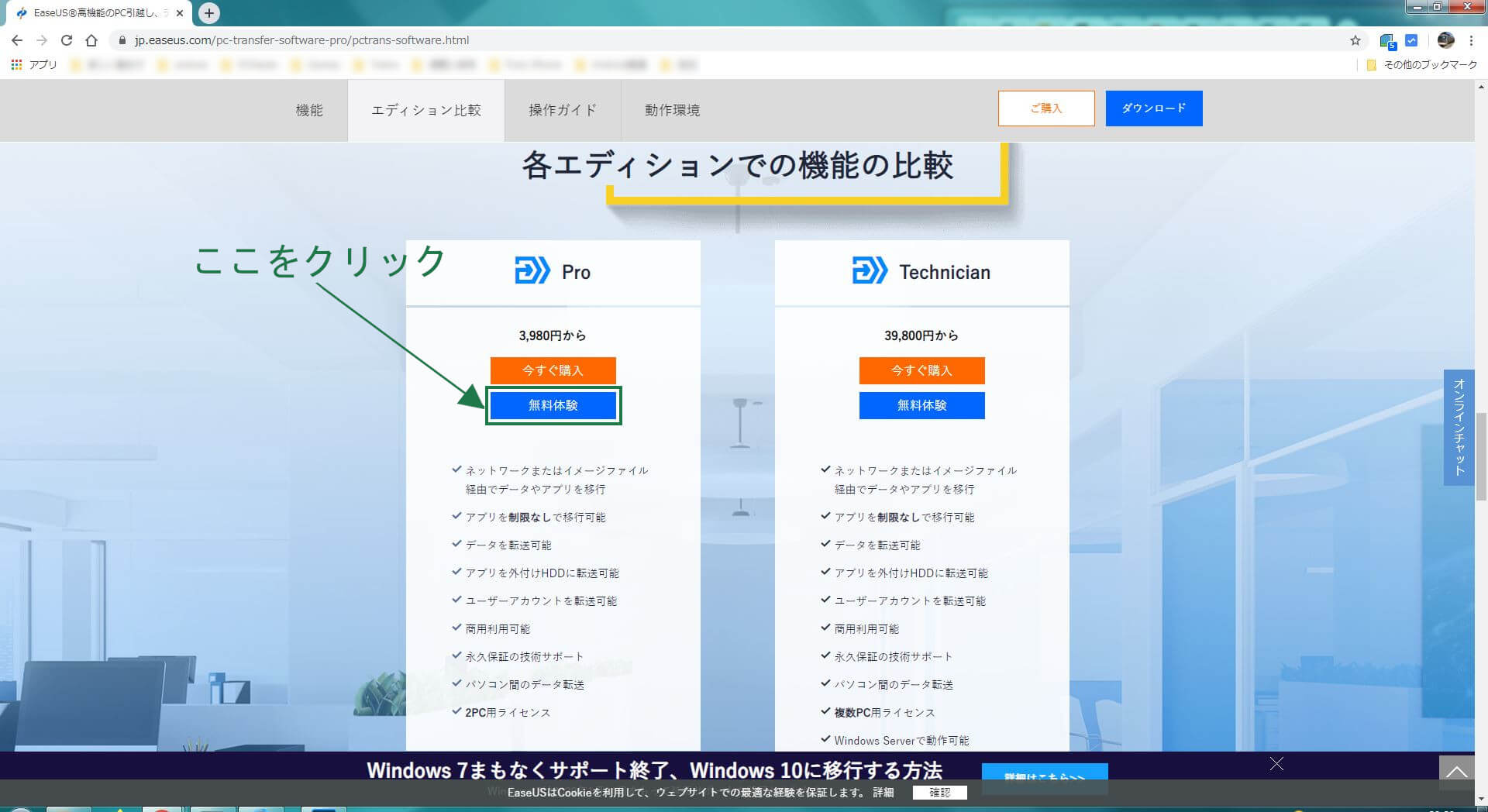Reload the page with refresh icon

click(67, 40)
